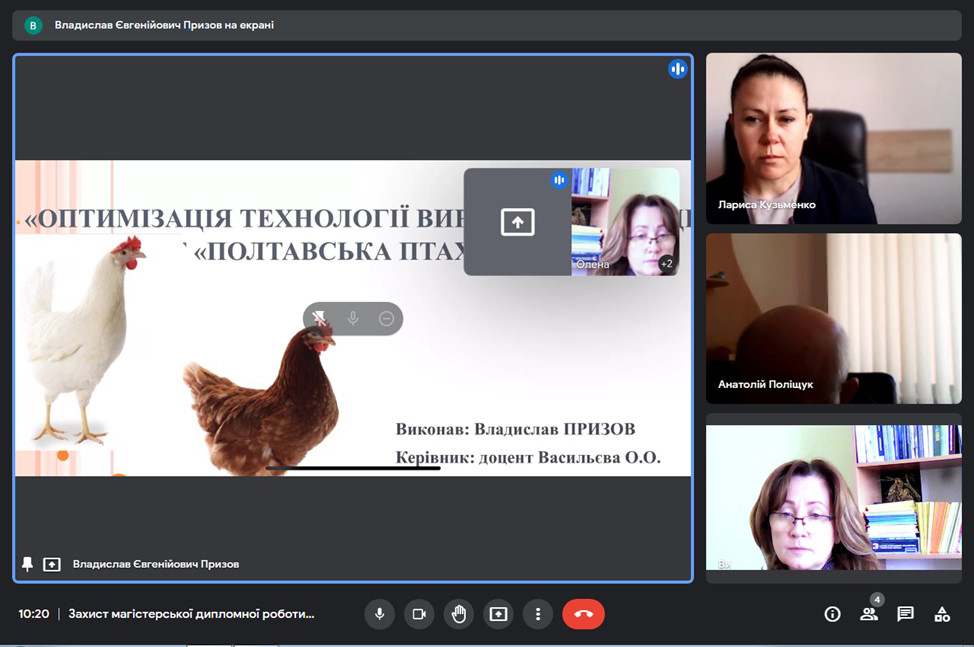This screenshot has width=974, height=647.
Task: Click the presenter name label 'Владислав Євгенійович Призов'
Action: coord(156,564)
